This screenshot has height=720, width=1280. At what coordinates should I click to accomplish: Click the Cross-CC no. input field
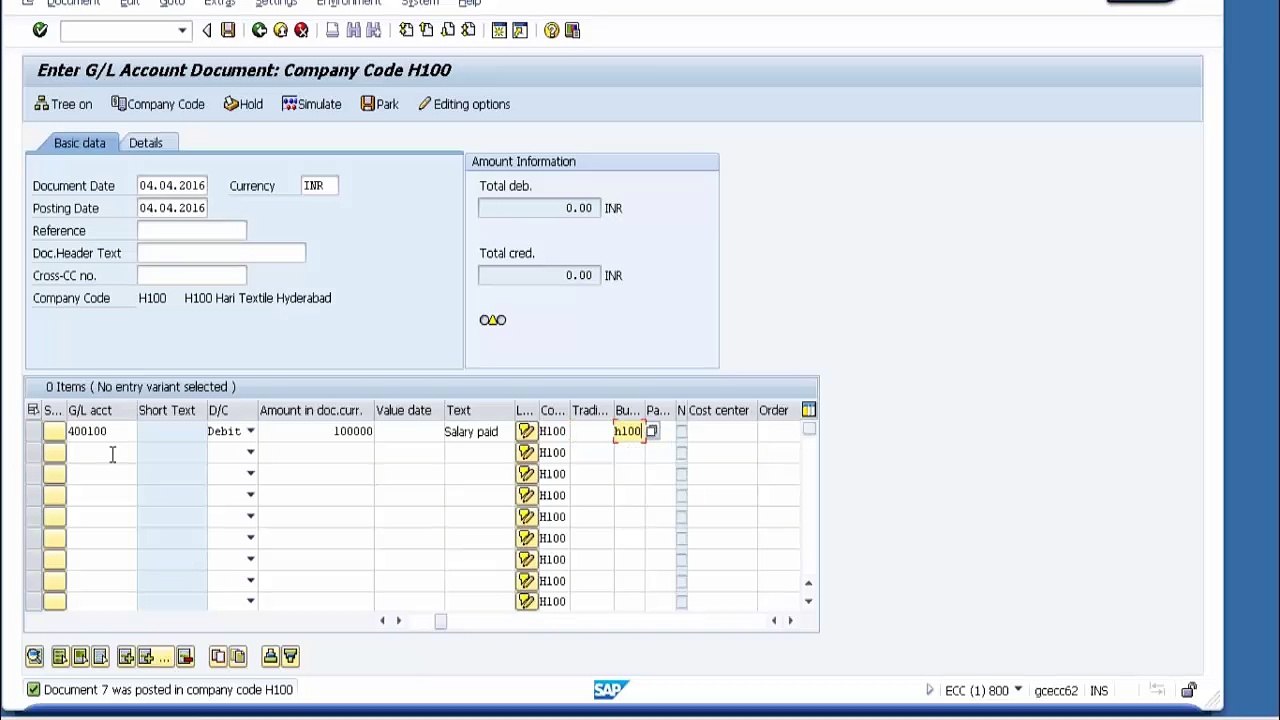click(192, 276)
